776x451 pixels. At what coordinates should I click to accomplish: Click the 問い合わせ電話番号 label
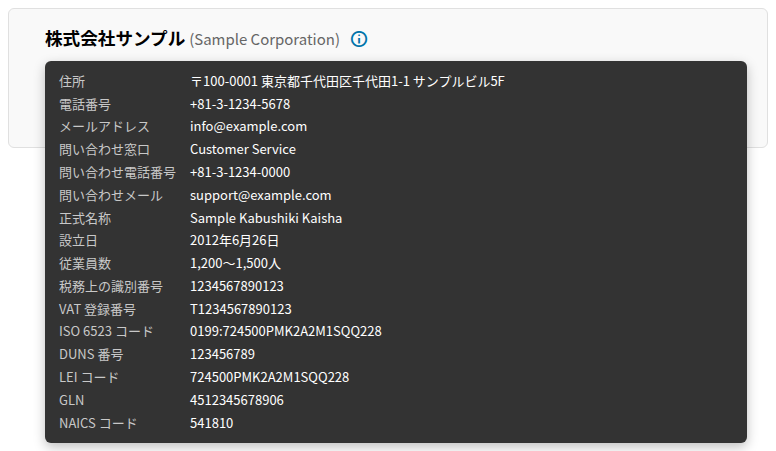pyautogui.click(x=117, y=173)
